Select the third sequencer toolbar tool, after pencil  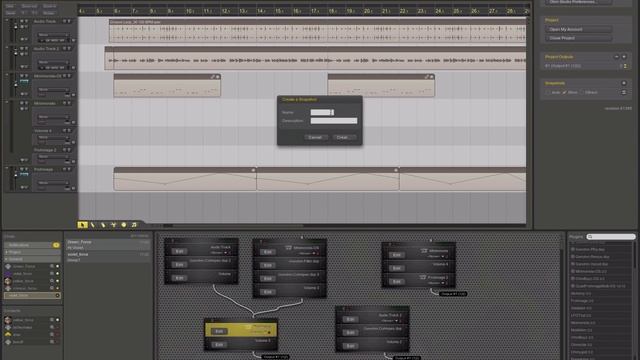[x=103, y=225]
